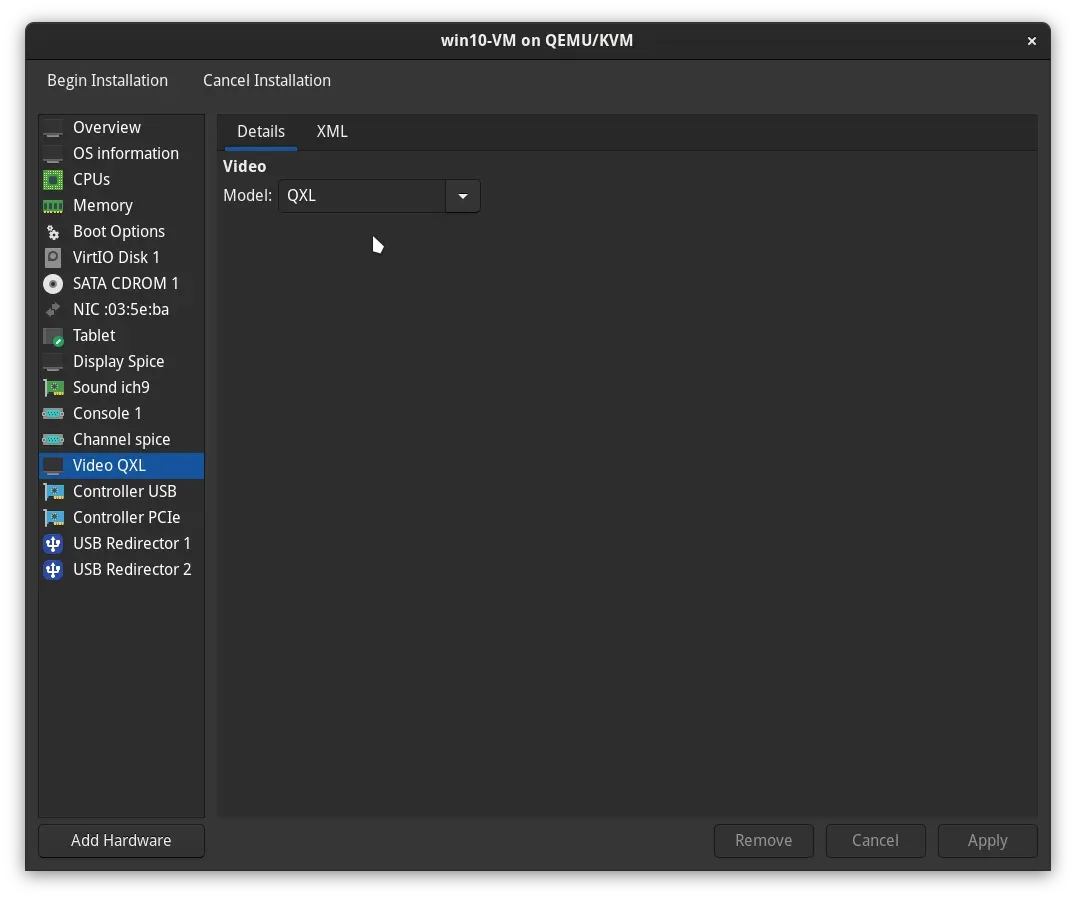
Task: Select NIC :03:5e:ba entry
Action: [121, 310]
